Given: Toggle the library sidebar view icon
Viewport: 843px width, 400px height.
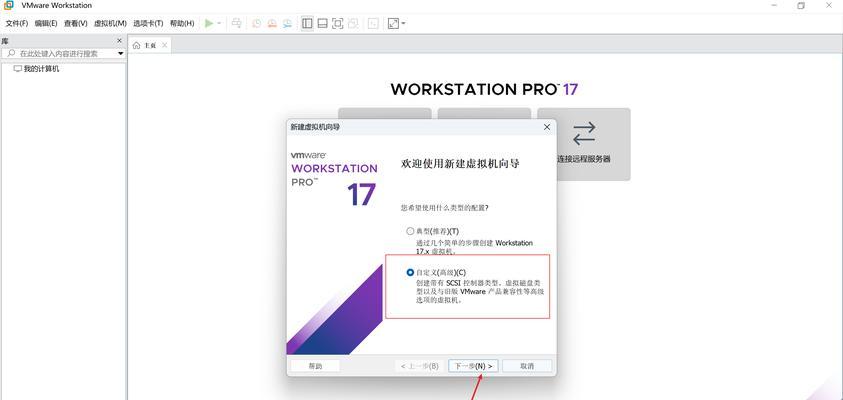Looking at the screenshot, I should click(307, 23).
